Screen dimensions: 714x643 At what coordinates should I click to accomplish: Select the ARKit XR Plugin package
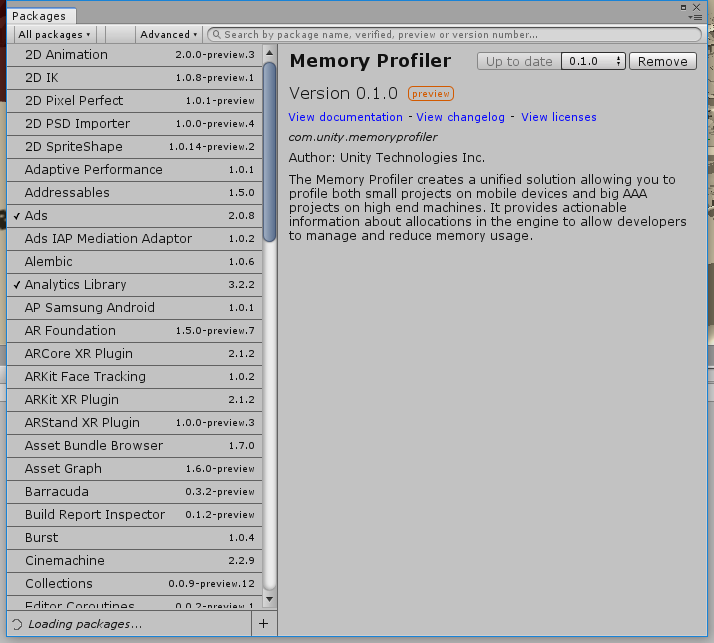(x=135, y=400)
